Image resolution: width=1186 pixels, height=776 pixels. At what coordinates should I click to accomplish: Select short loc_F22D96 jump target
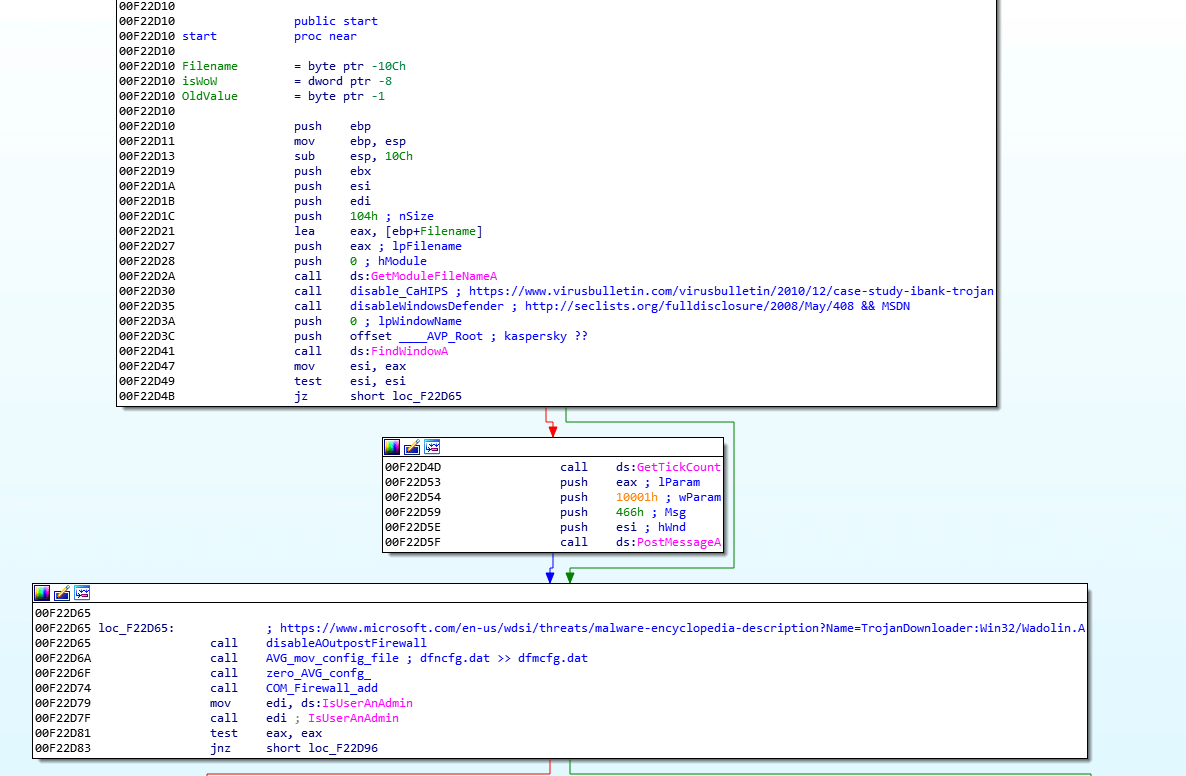point(321,748)
